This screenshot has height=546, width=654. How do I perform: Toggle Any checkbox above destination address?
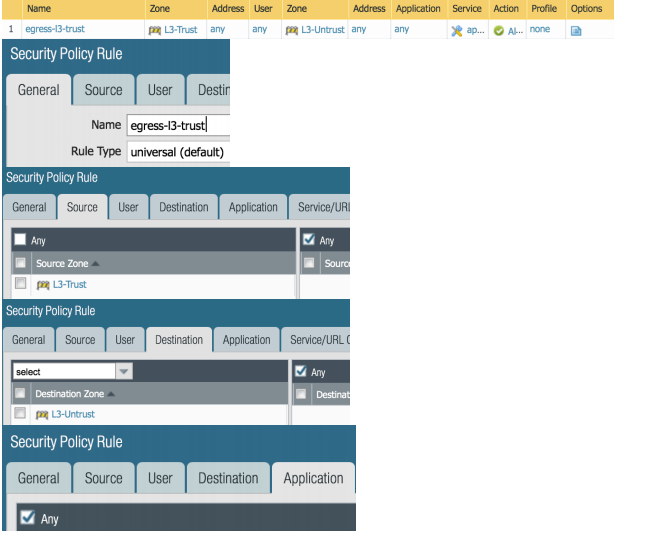click(301, 371)
